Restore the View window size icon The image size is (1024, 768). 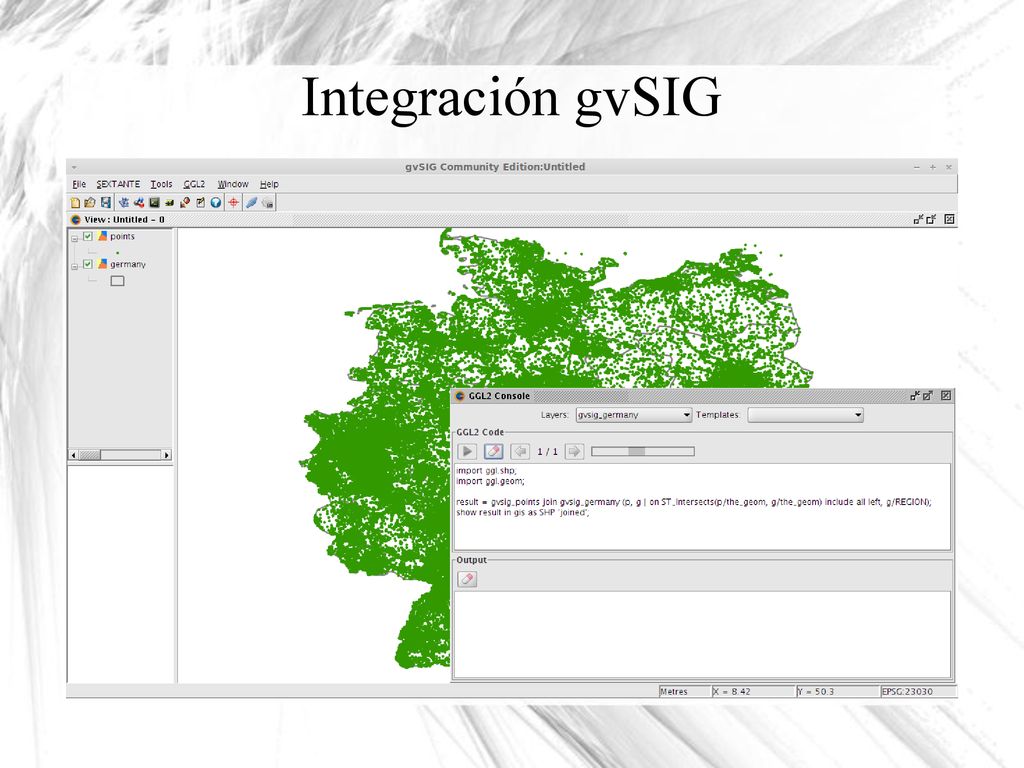931,219
